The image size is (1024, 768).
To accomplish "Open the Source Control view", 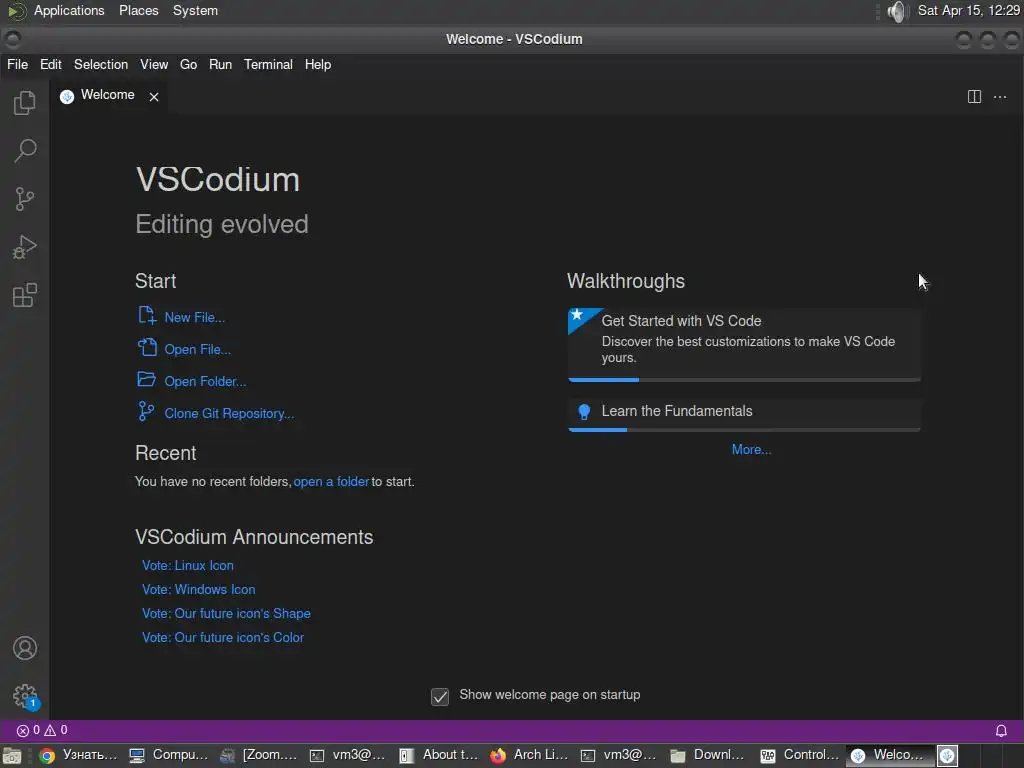I will 24,199.
